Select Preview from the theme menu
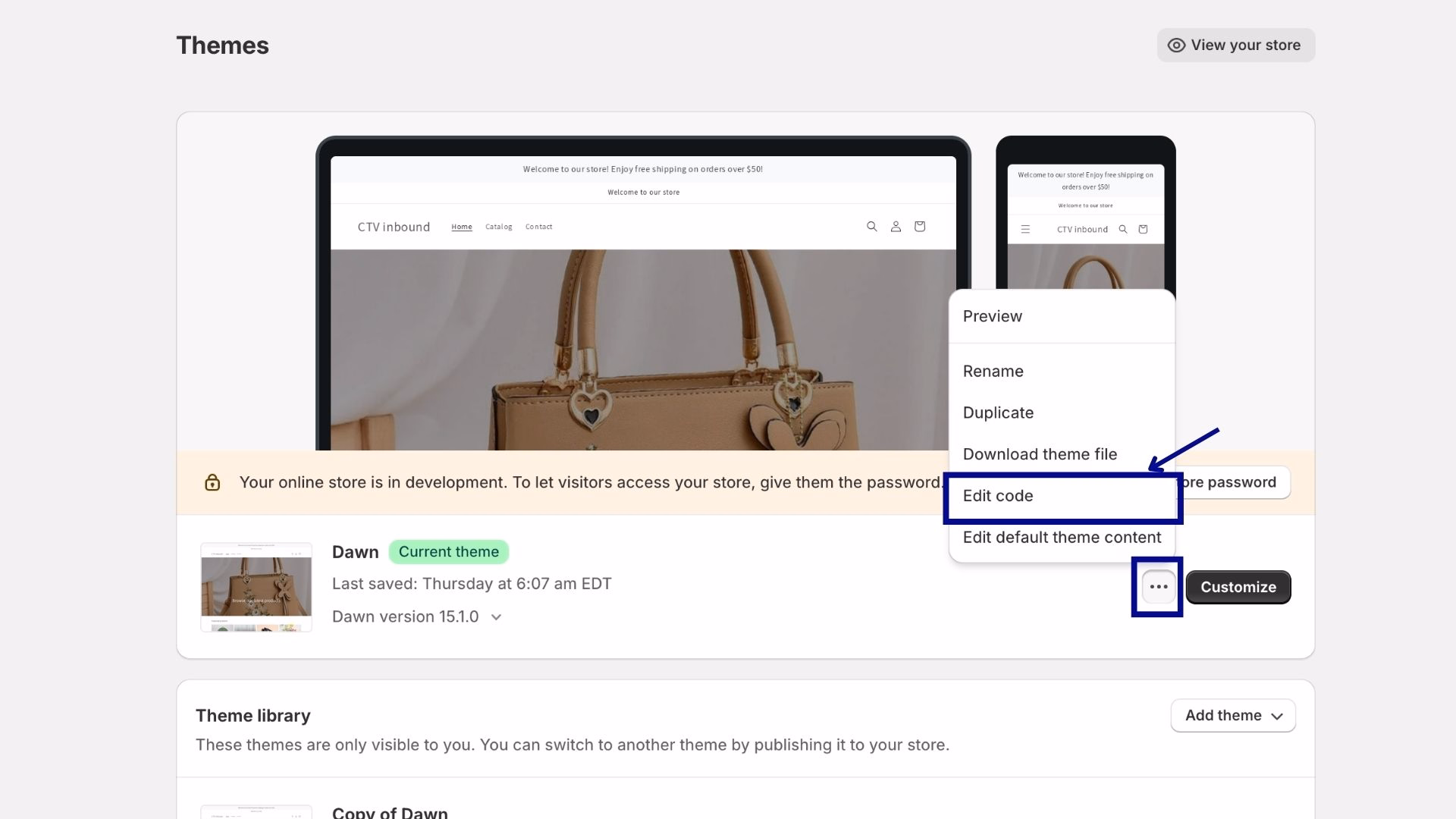The width and height of the screenshot is (1456, 819). 1062,316
